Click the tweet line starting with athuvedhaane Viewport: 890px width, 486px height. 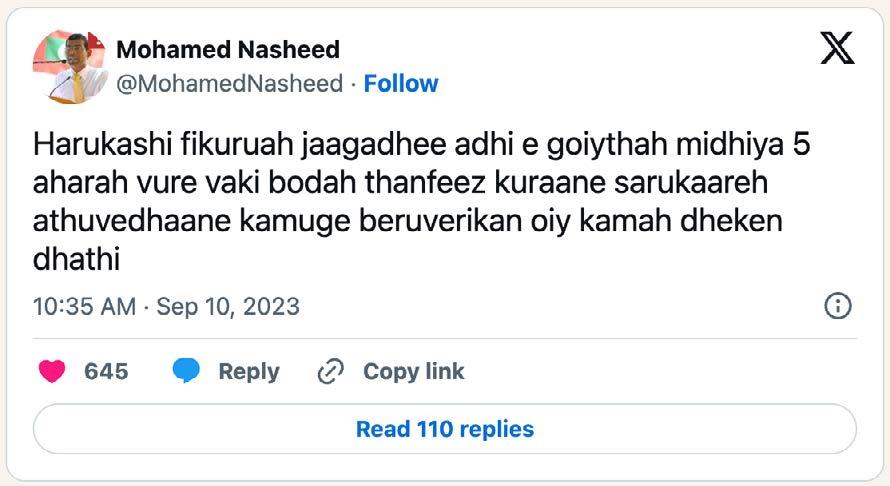pyautogui.click(x=408, y=223)
